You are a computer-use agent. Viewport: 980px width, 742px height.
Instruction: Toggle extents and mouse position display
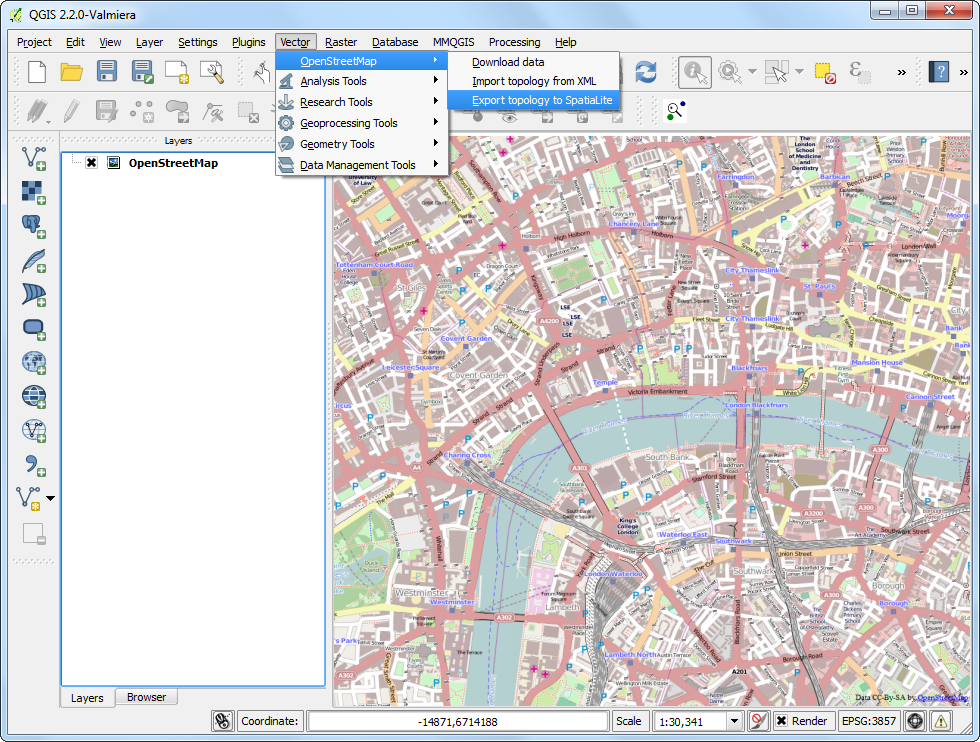[222, 721]
